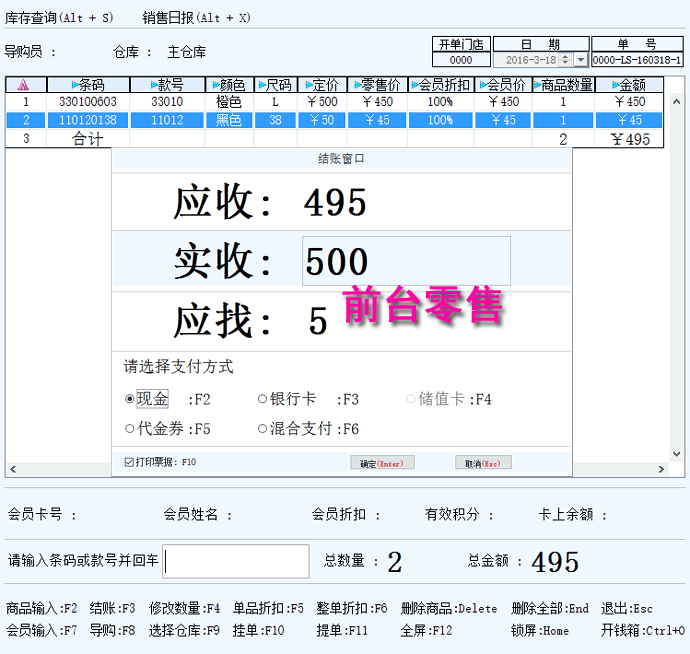Select 现金 payment radio button
The image size is (690, 654).
[129, 399]
